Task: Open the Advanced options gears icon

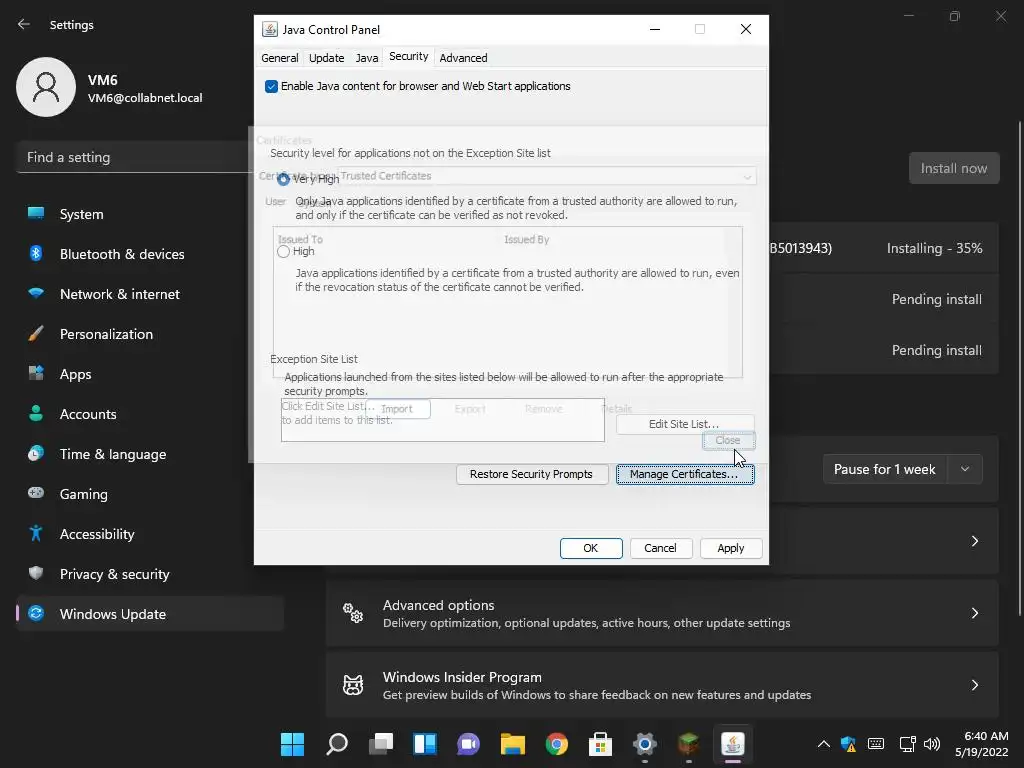Action: point(353,613)
